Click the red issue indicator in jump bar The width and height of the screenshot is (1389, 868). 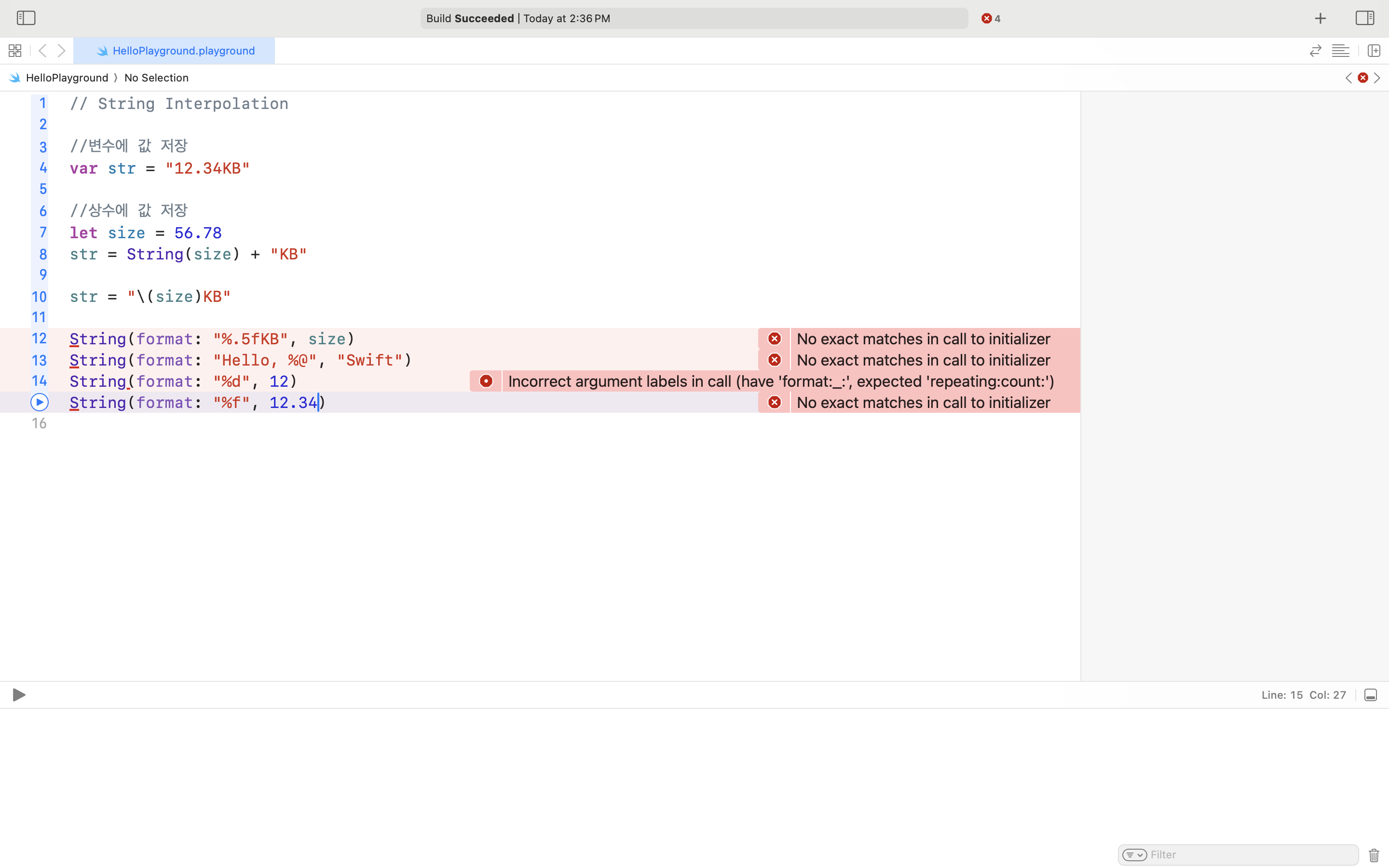point(1362,78)
